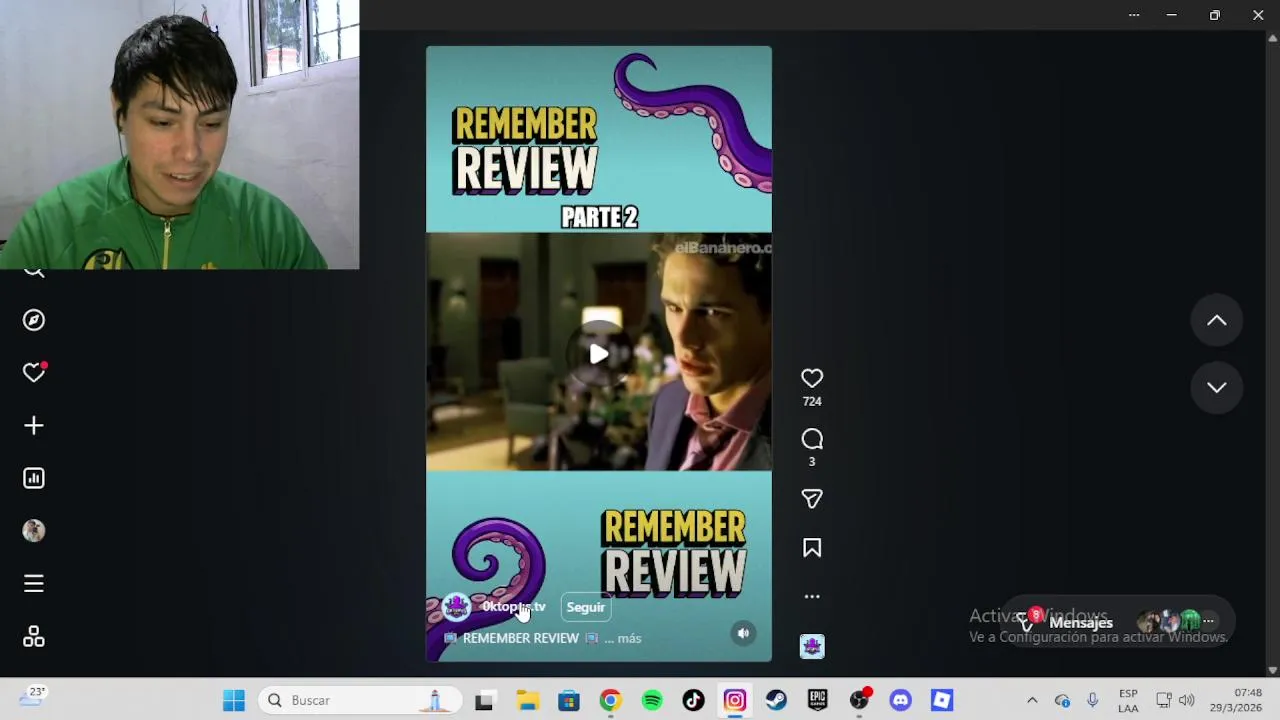Open Discord from the taskbar

click(x=901, y=700)
